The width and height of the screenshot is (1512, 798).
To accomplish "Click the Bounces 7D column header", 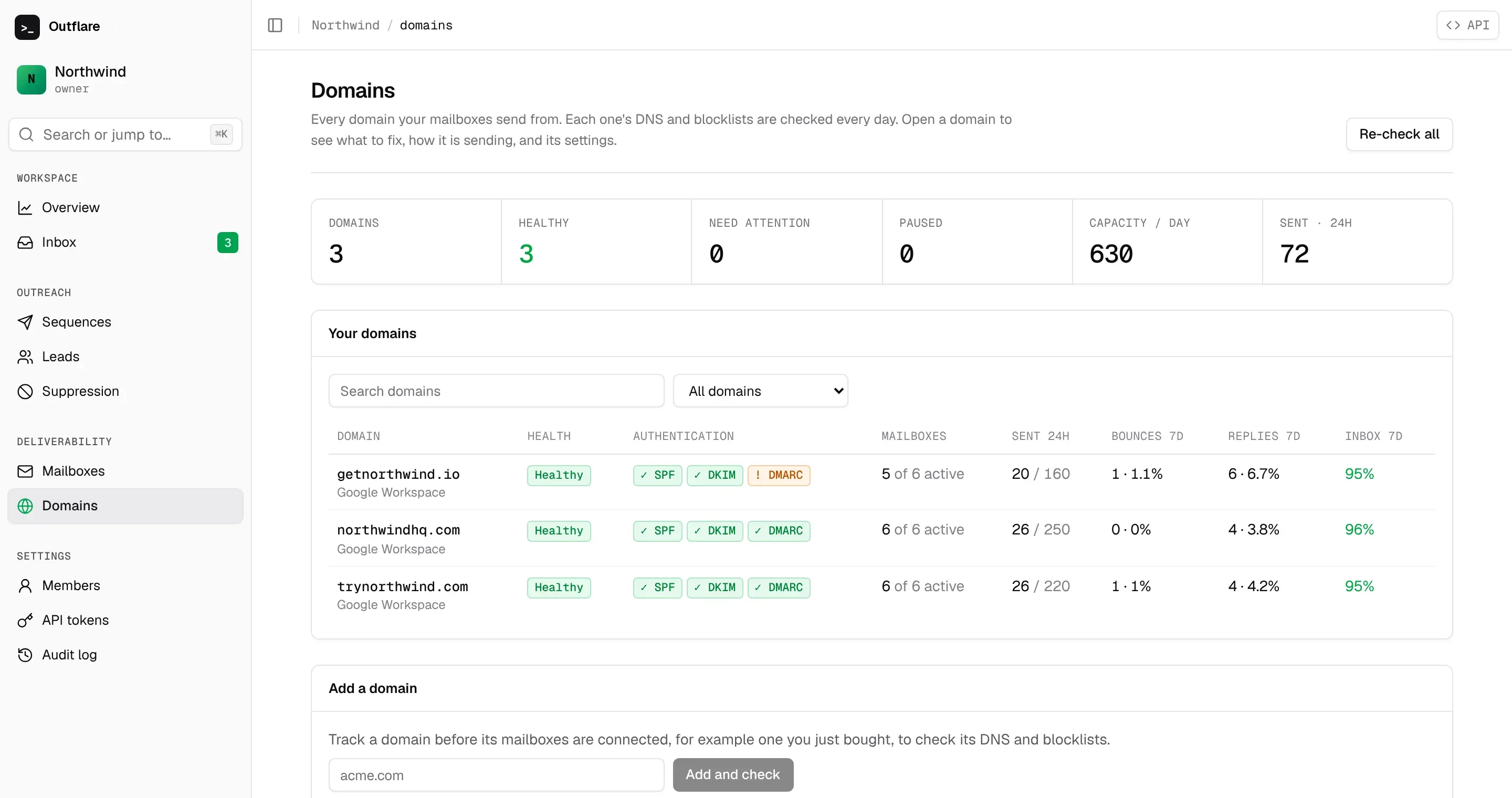I will click(1147, 436).
